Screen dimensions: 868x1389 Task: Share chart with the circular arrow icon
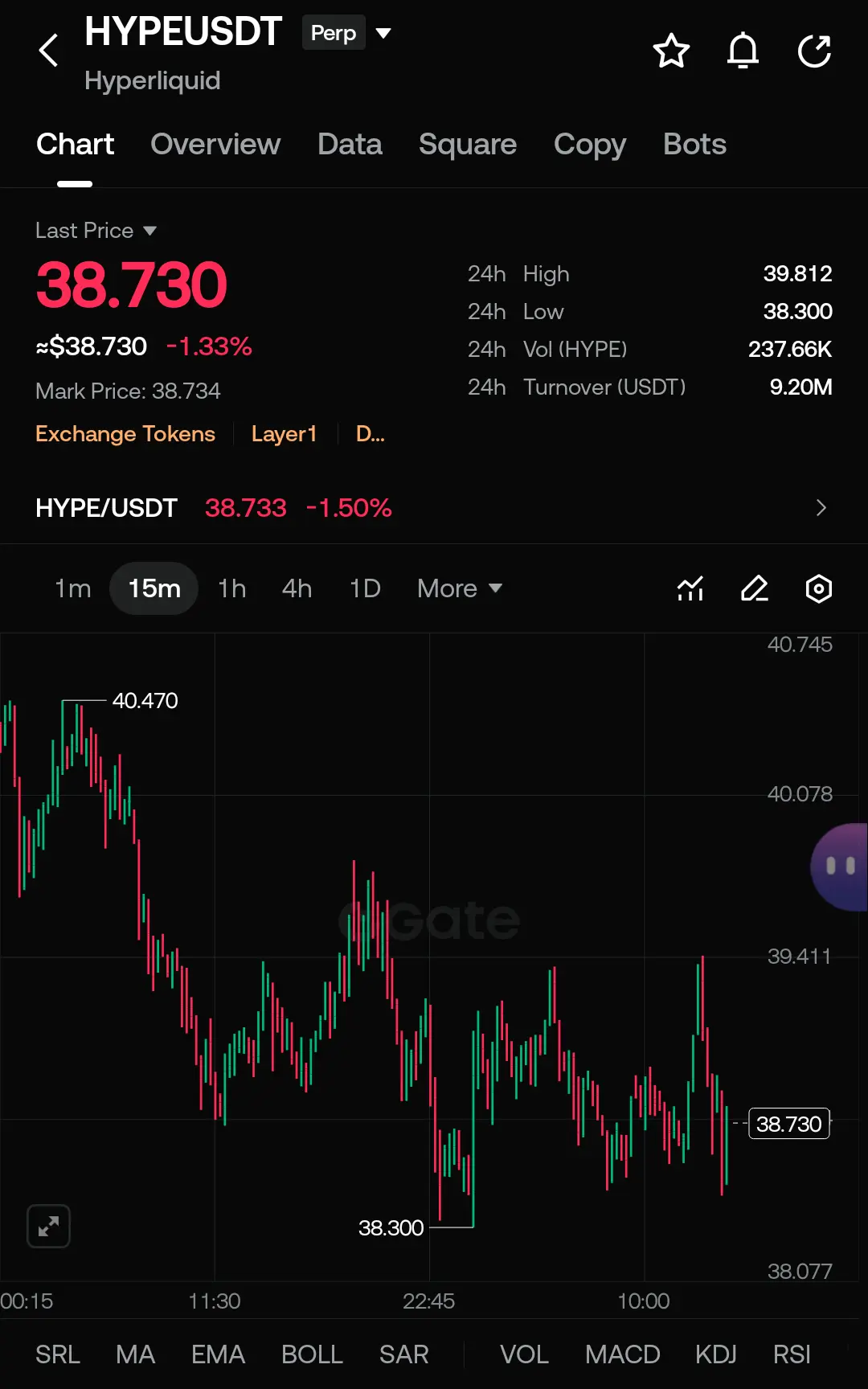(814, 51)
